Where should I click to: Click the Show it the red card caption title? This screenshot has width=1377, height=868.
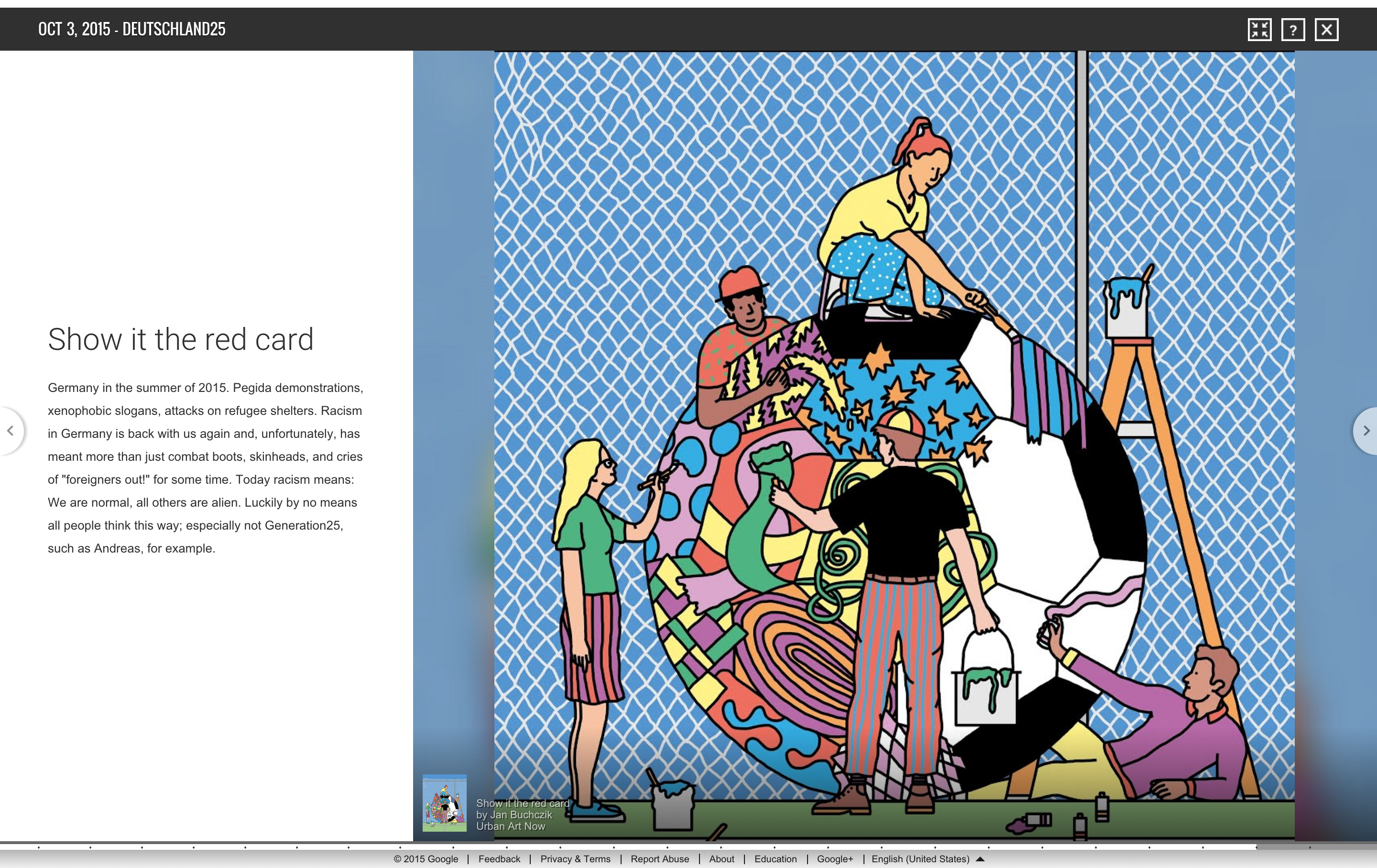click(x=523, y=803)
